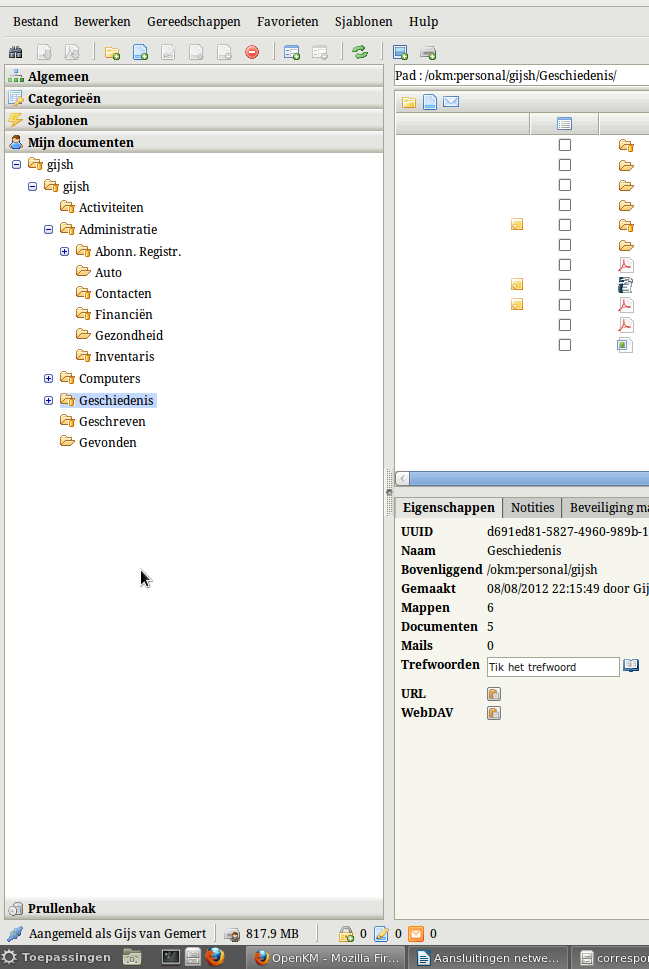
Task: Click the list column header icon
Action: tap(564, 124)
